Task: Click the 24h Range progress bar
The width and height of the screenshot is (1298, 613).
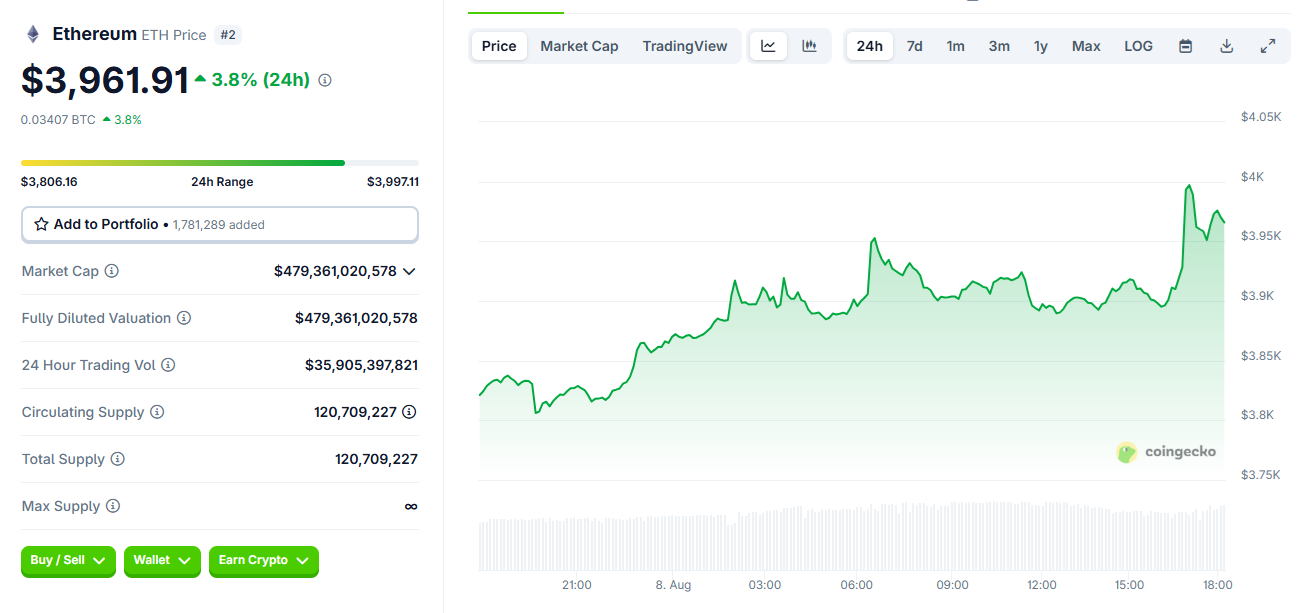Action: (x=219, y=162)
